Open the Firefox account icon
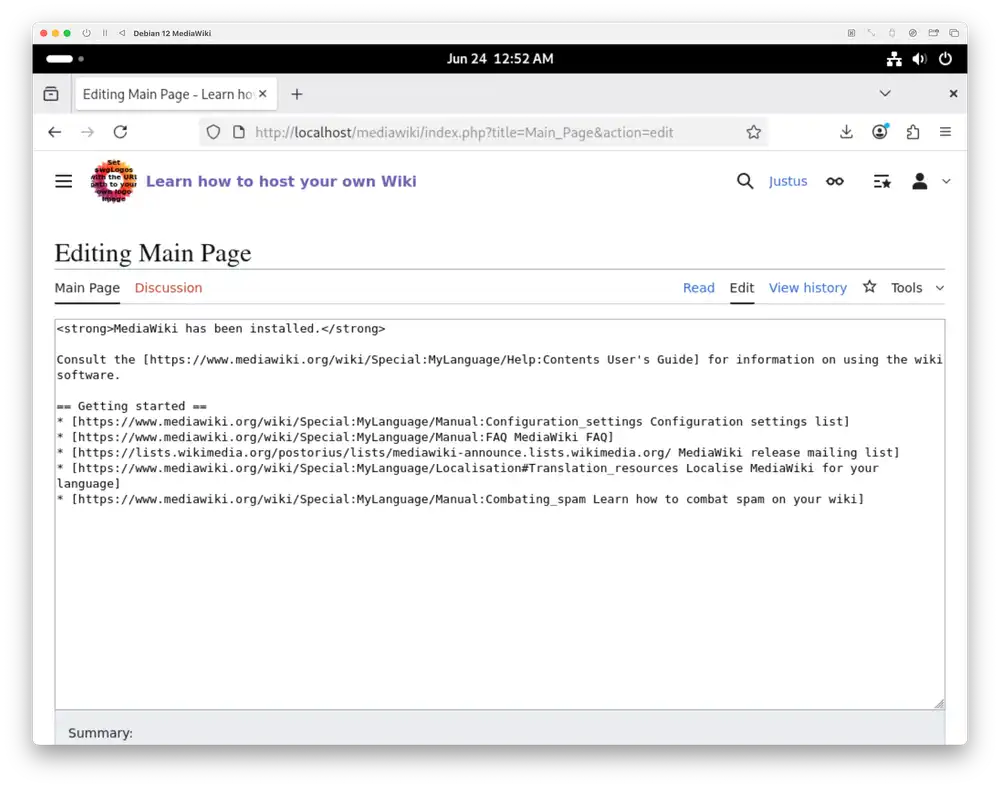The height and width of the screenshot is (788, 1000). pos(879,132)
